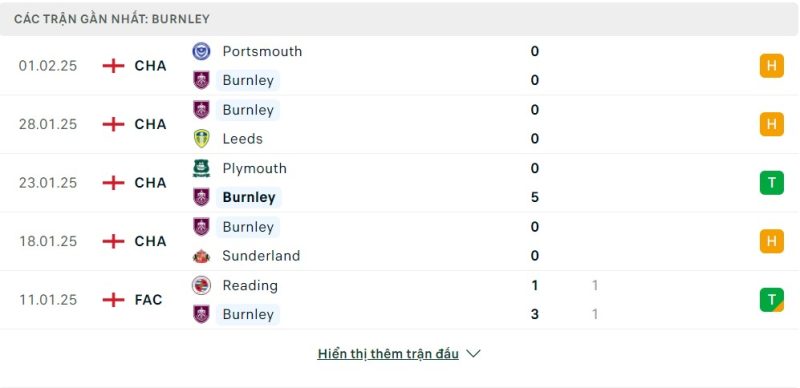Select the bold Burnley name in Plymouth match

249,197
